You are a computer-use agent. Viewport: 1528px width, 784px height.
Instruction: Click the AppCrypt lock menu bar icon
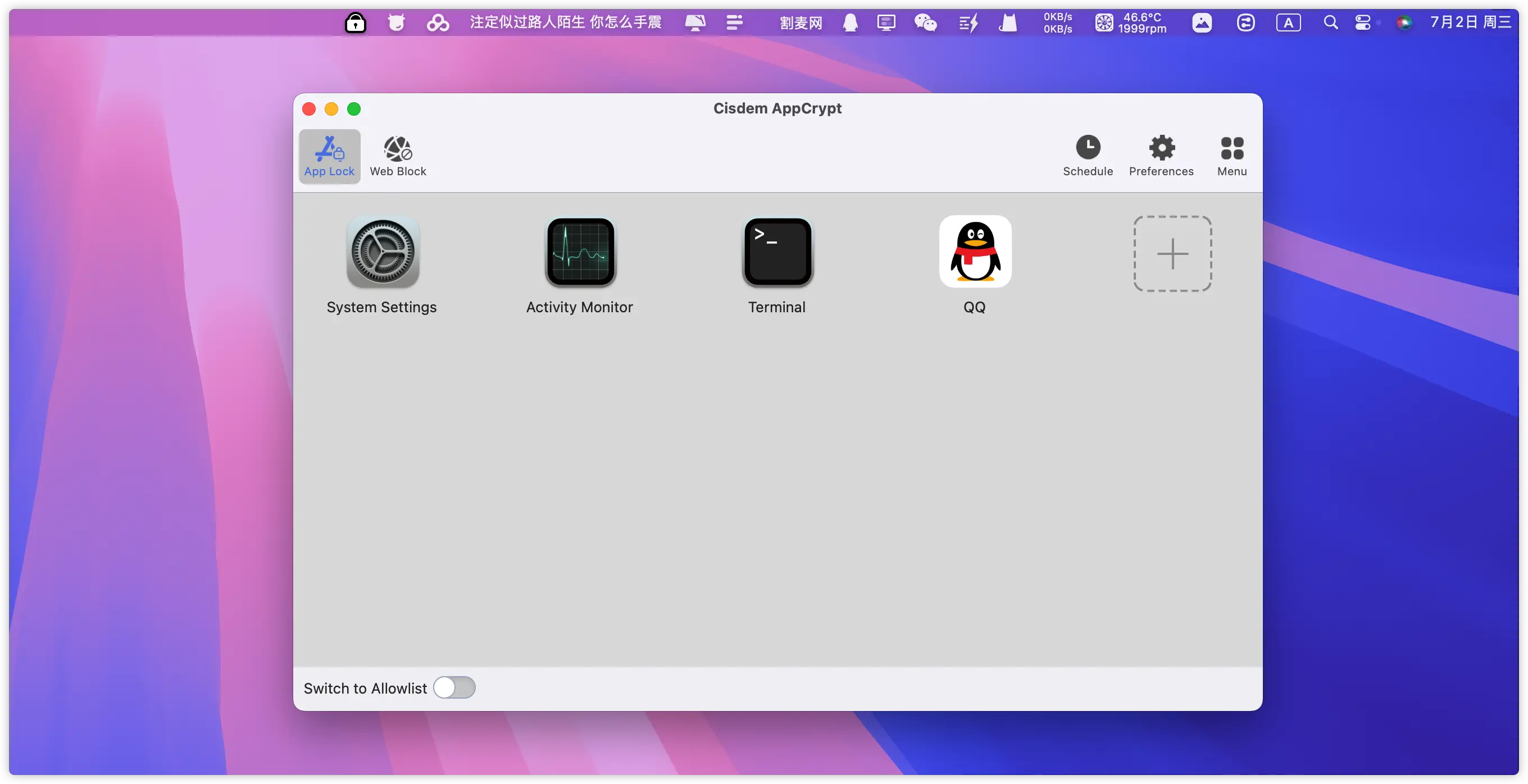point(355,22)
